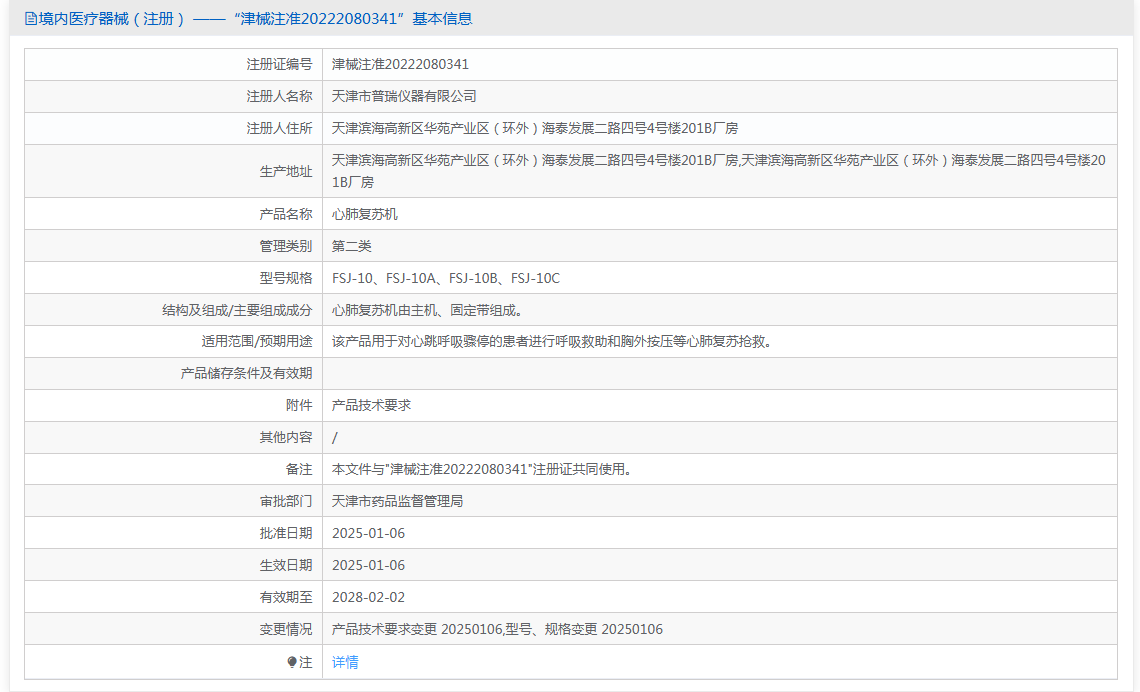Screen dimensions: 1140x692
Task: Click the 有效期至 label
Action: click(286, 597)
